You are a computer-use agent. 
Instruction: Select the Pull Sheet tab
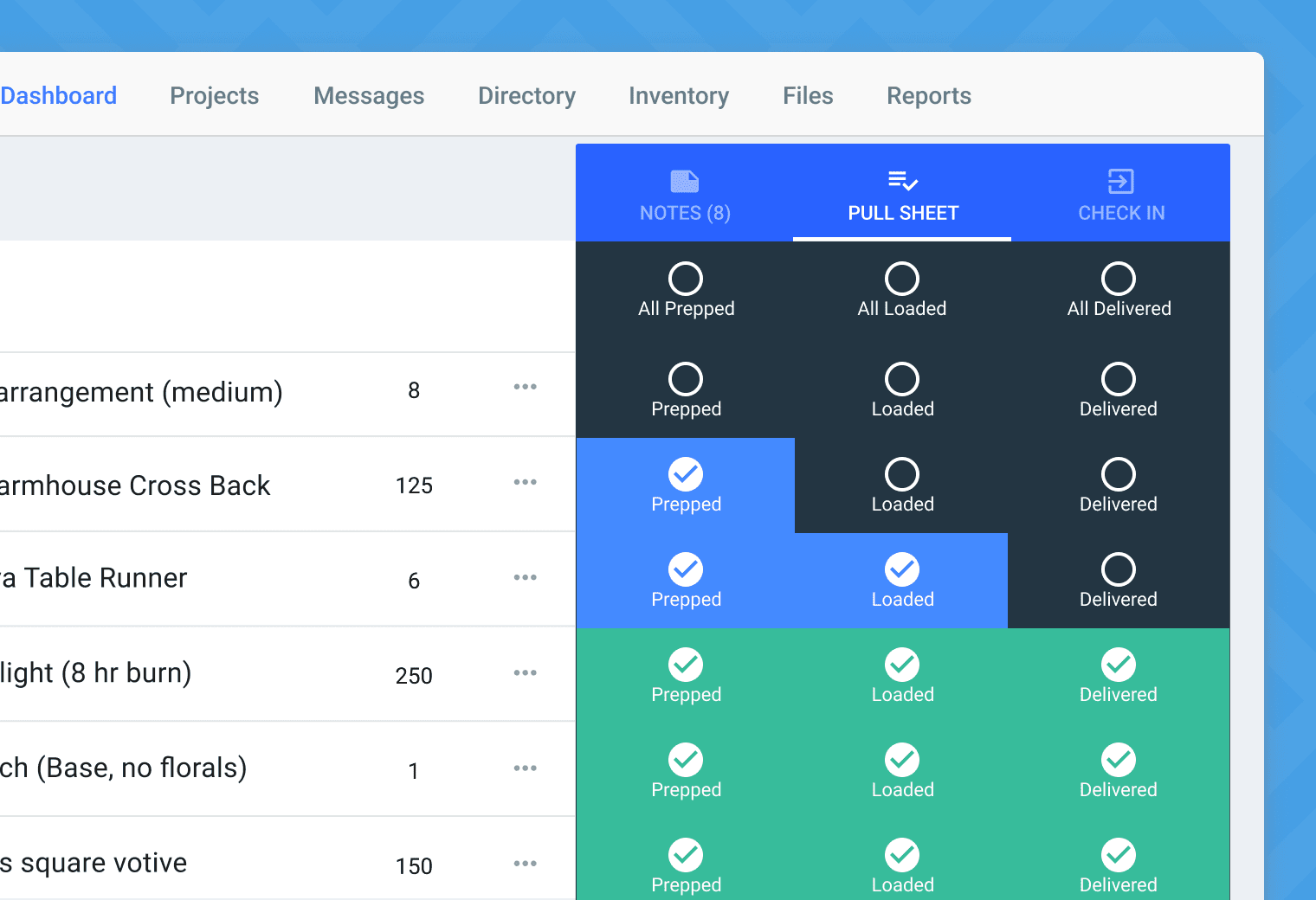click(902, 194)
